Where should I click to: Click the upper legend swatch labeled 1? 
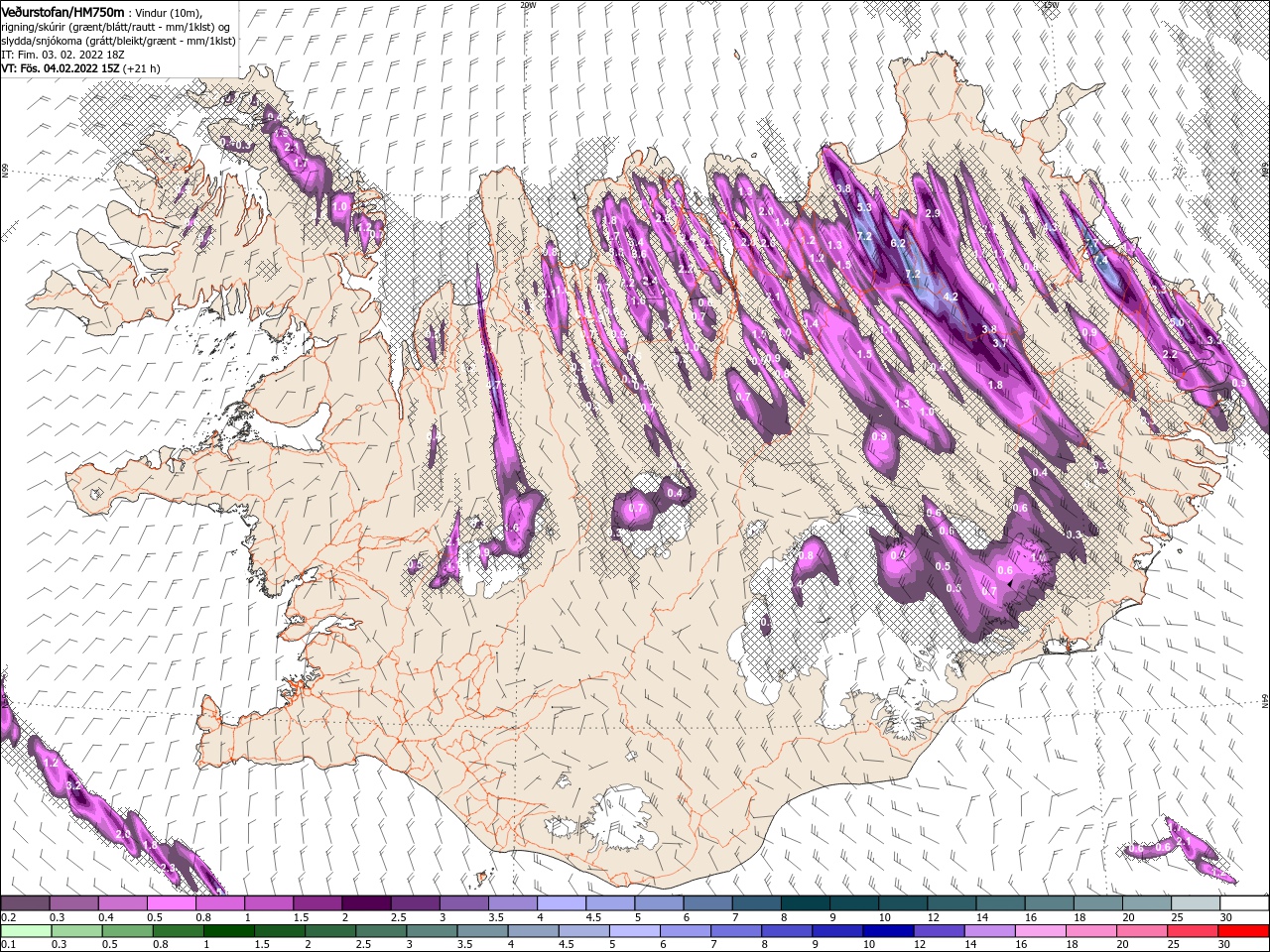tap(268, 902)
